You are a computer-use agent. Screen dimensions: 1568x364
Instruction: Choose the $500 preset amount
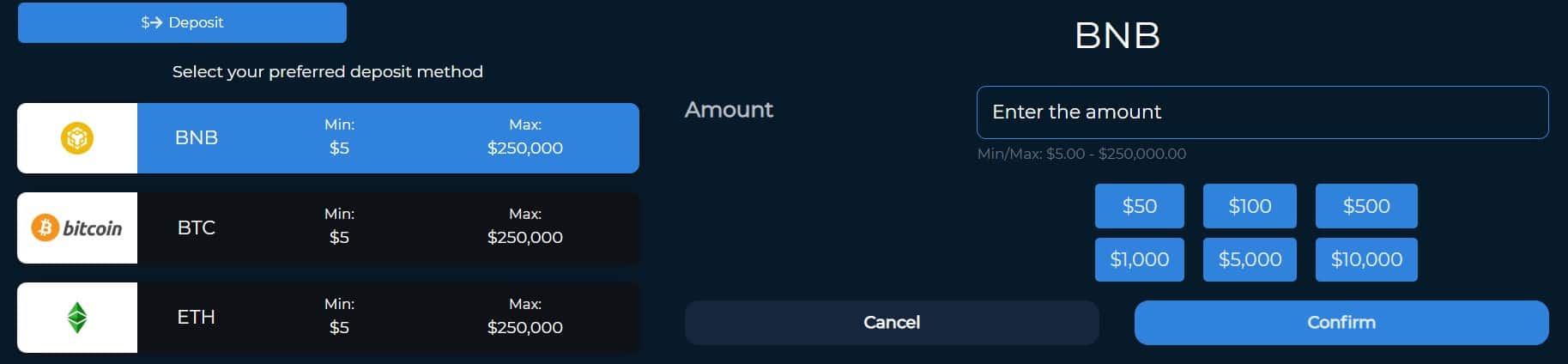coord(1366,206)
